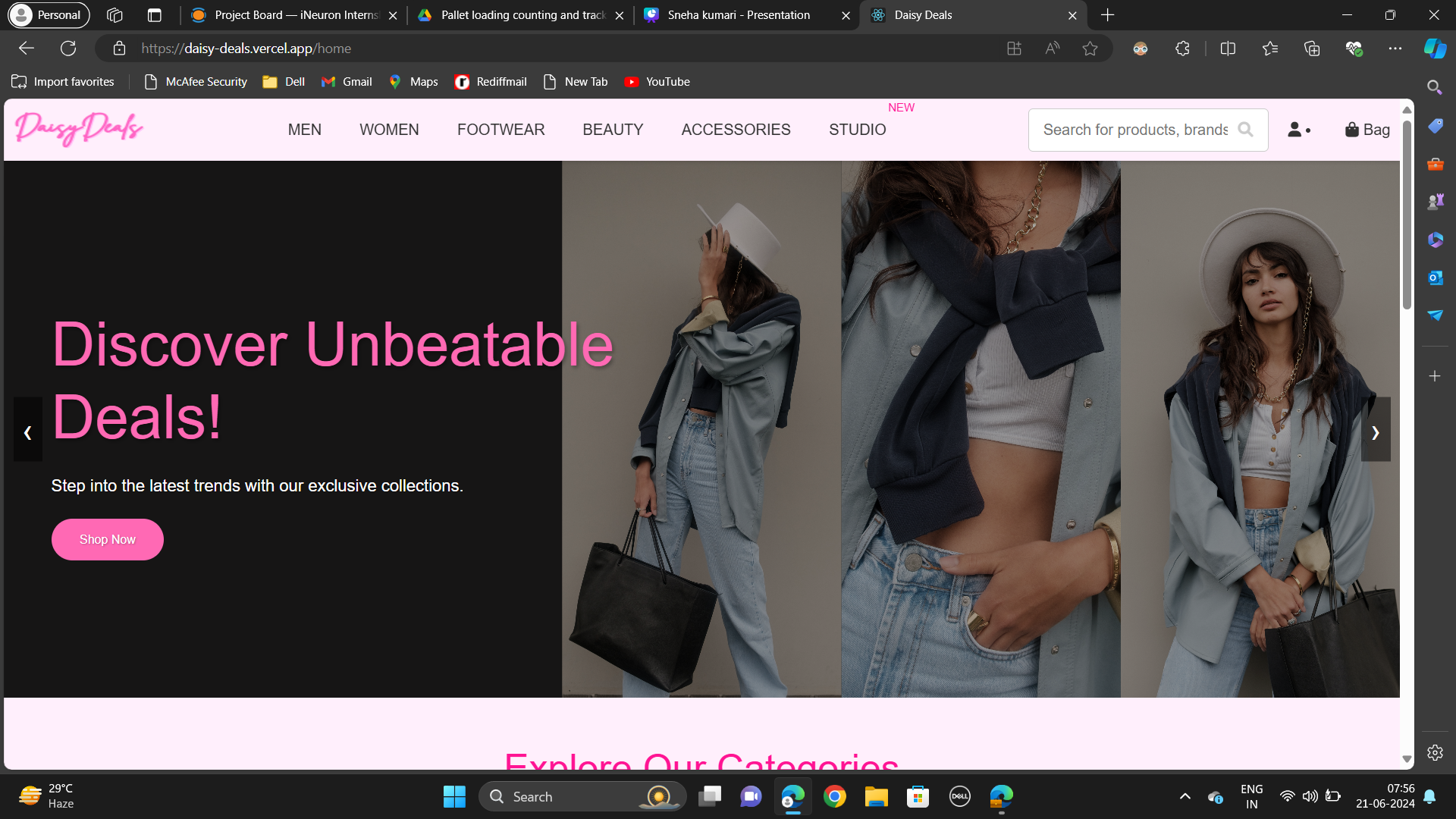This screenshot has height=819, width=1456.
Task: Open the WOMEN menu category
Action: (389, 130)
